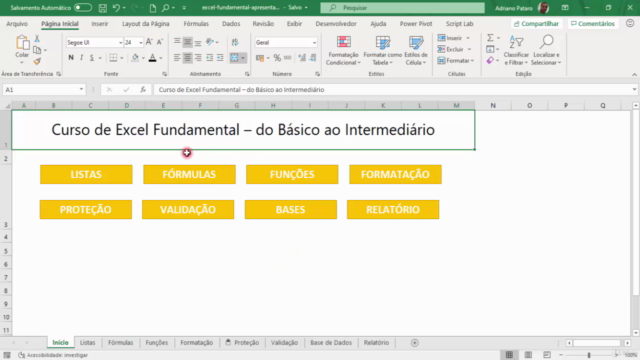Toggle Italic I formatting

click(81, 58)
